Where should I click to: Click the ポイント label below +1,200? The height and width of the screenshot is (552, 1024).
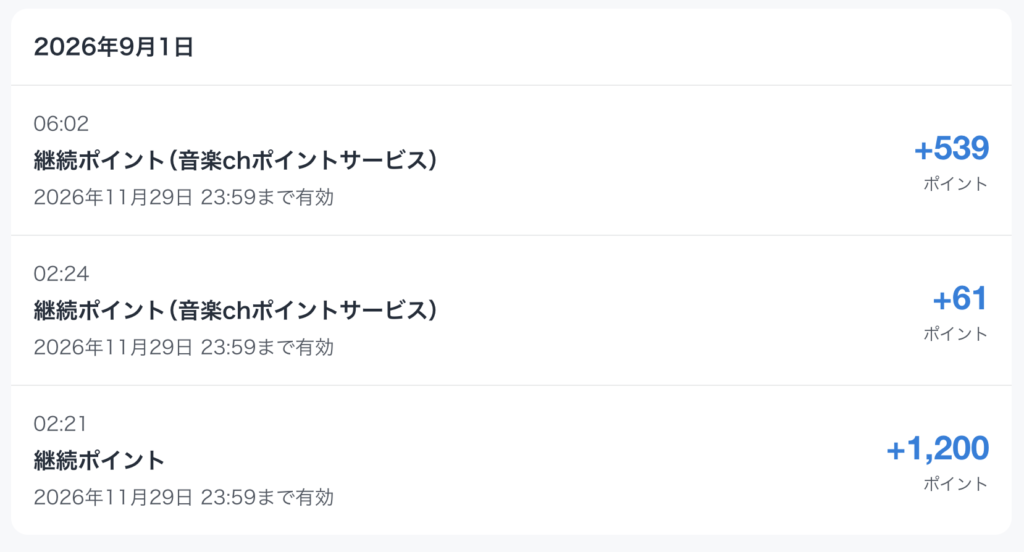tap(955, 485)
